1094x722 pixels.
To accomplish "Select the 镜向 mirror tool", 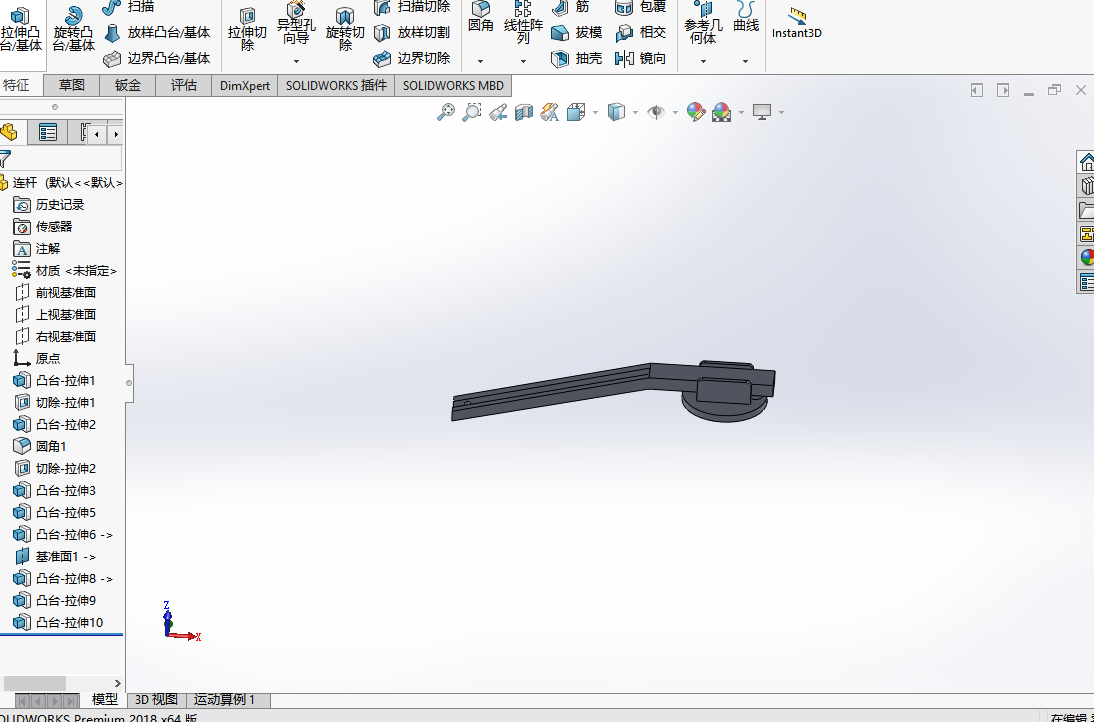I will (640, 59).
